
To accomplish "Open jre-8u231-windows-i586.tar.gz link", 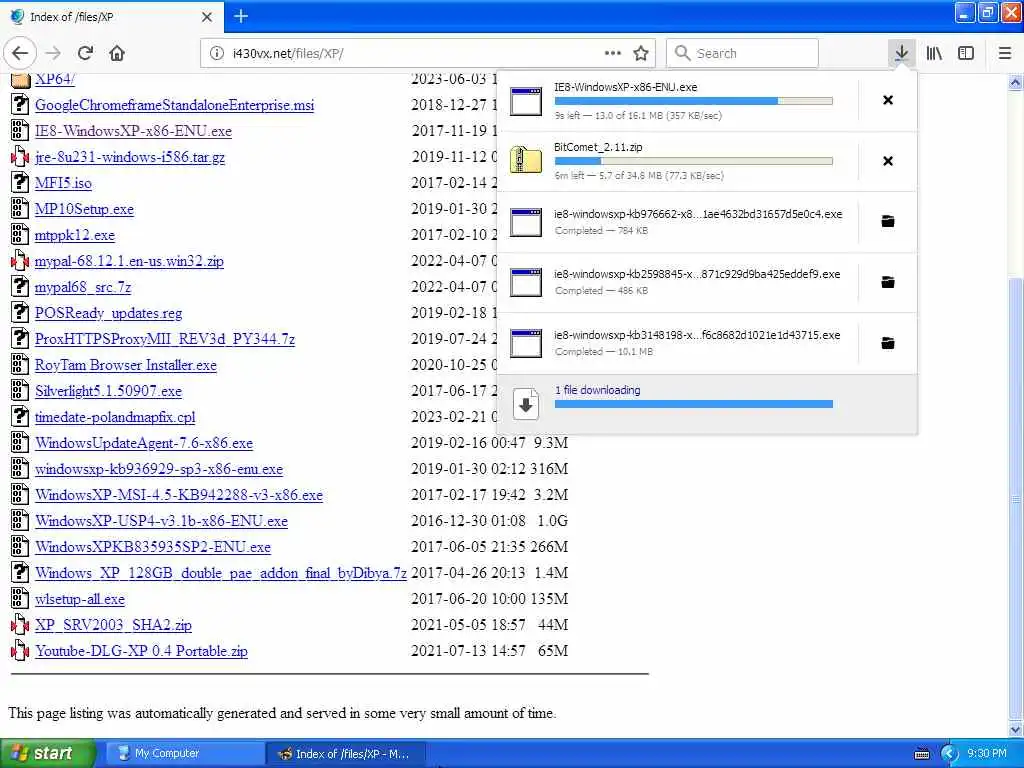I will [x=130, y=157].
